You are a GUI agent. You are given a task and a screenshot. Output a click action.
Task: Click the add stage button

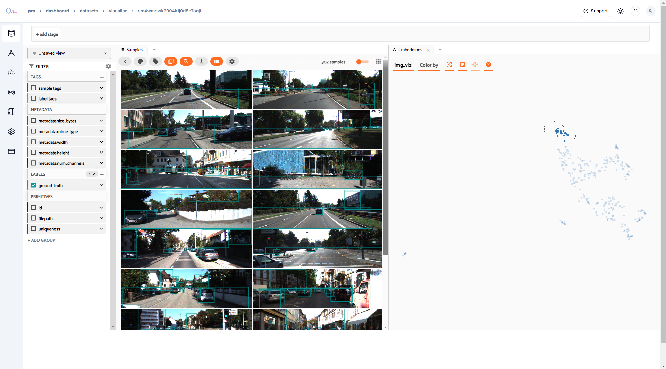point(47,34)
